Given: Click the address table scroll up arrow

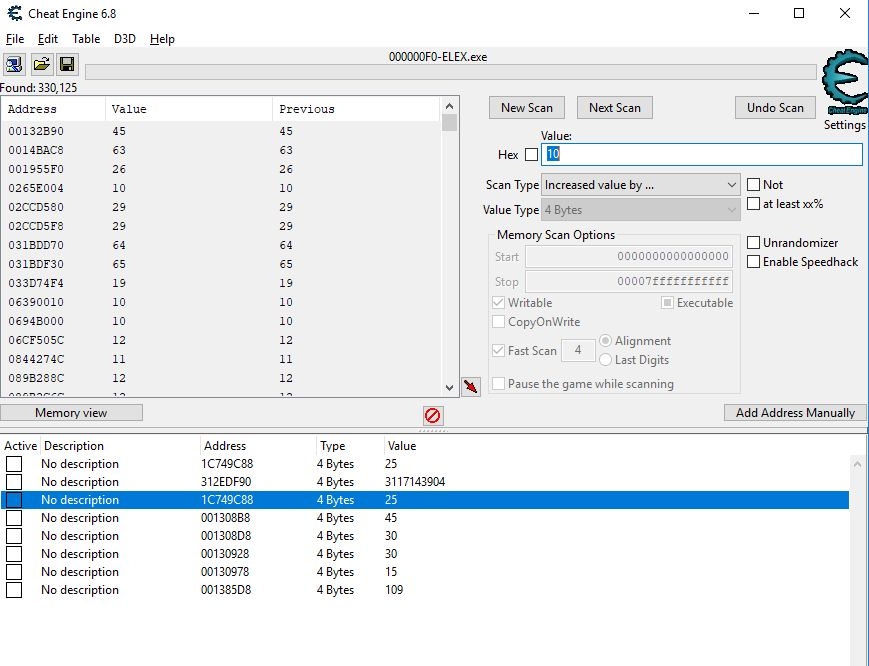Looking at the screenshot, I should 857,464.
